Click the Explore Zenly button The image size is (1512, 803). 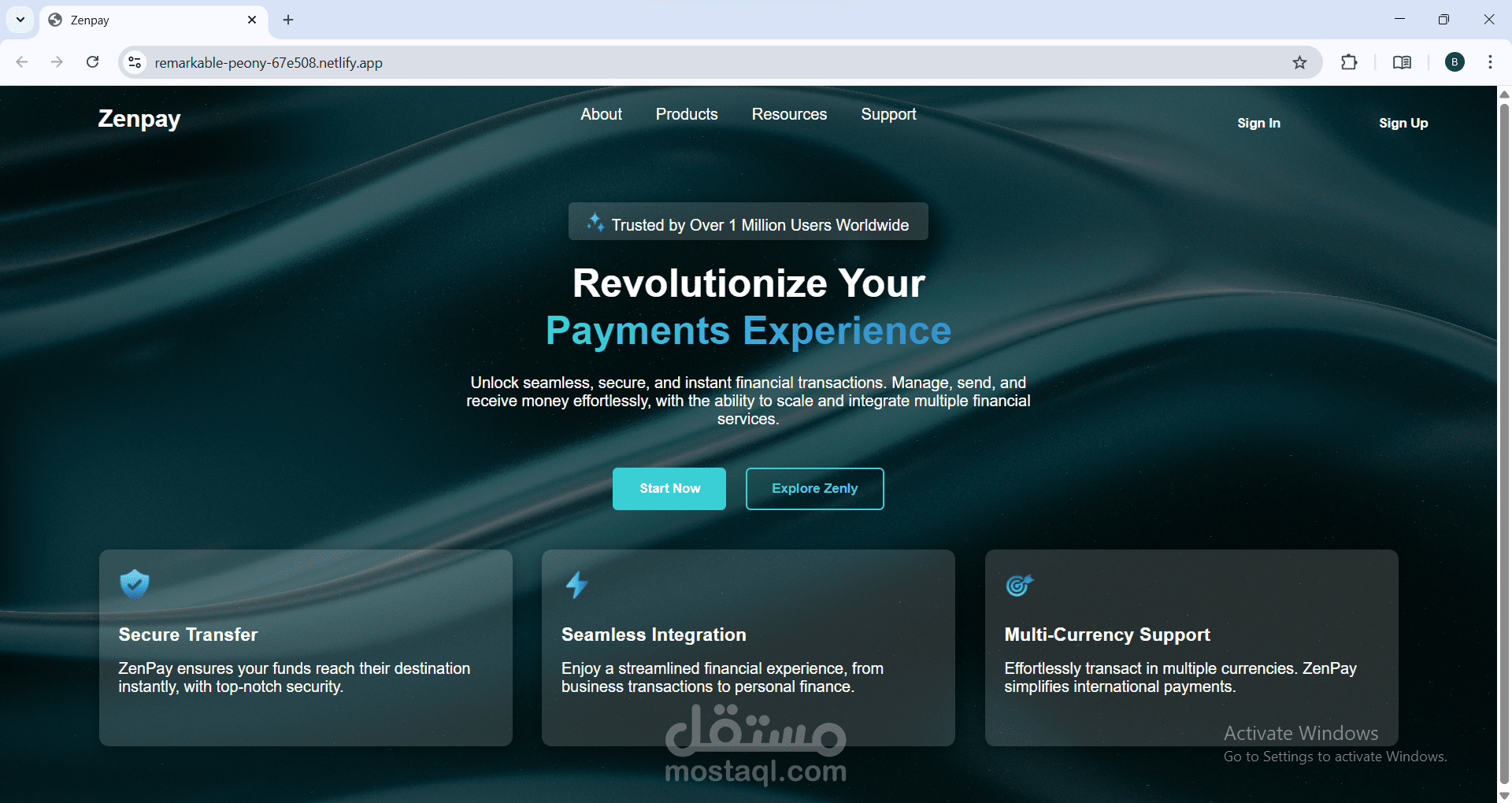(x=815, y=489)
